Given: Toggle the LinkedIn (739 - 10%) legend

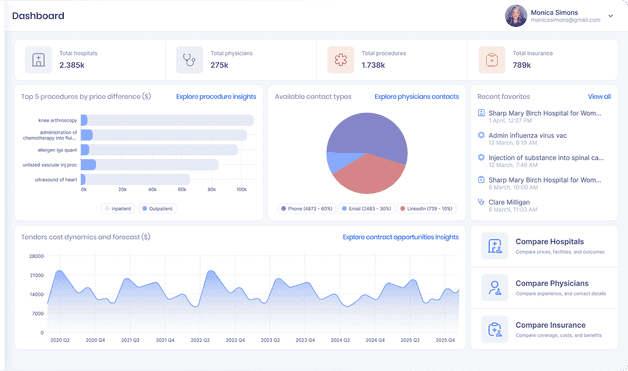Looking at the screenshot, I should 427,209.
